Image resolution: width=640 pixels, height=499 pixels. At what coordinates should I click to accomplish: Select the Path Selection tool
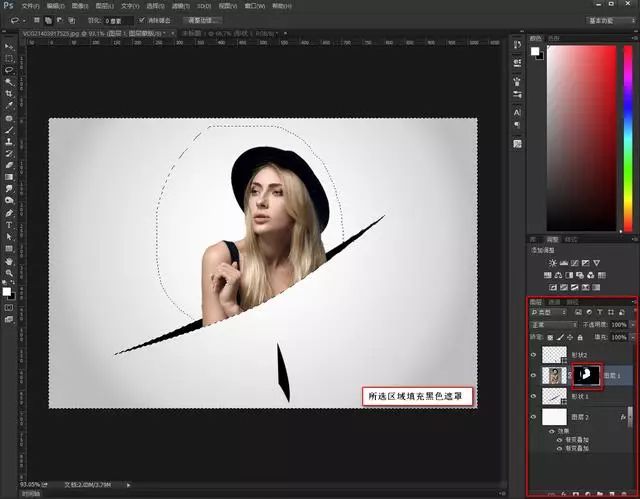point(9,237)
